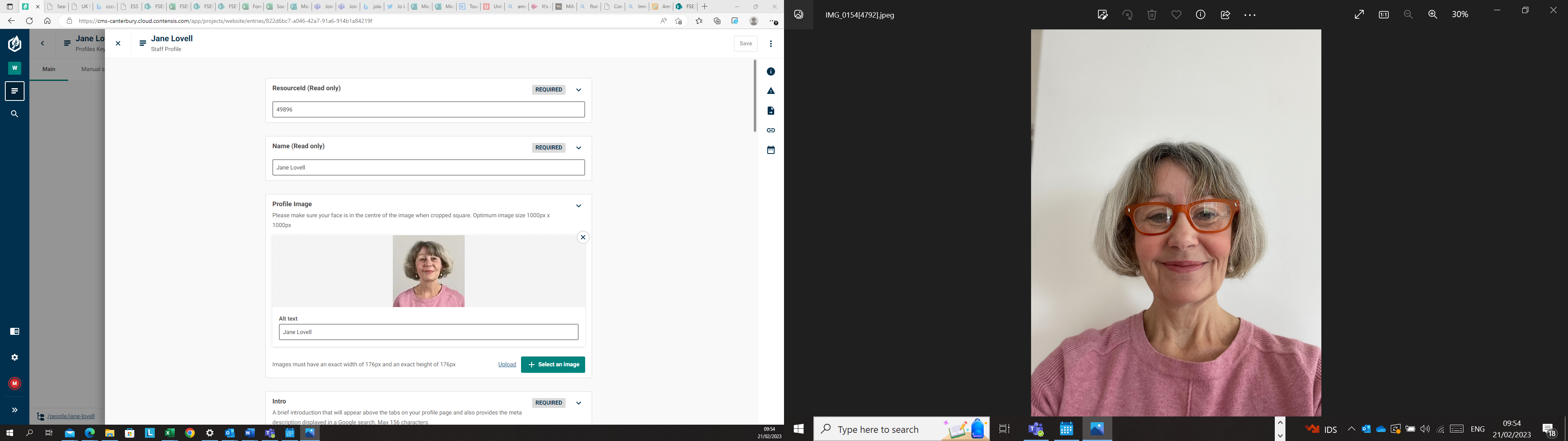This screenshot has height=441, width=1568.
Task: Open the warnings triangle icon panel
Action: 771,91
